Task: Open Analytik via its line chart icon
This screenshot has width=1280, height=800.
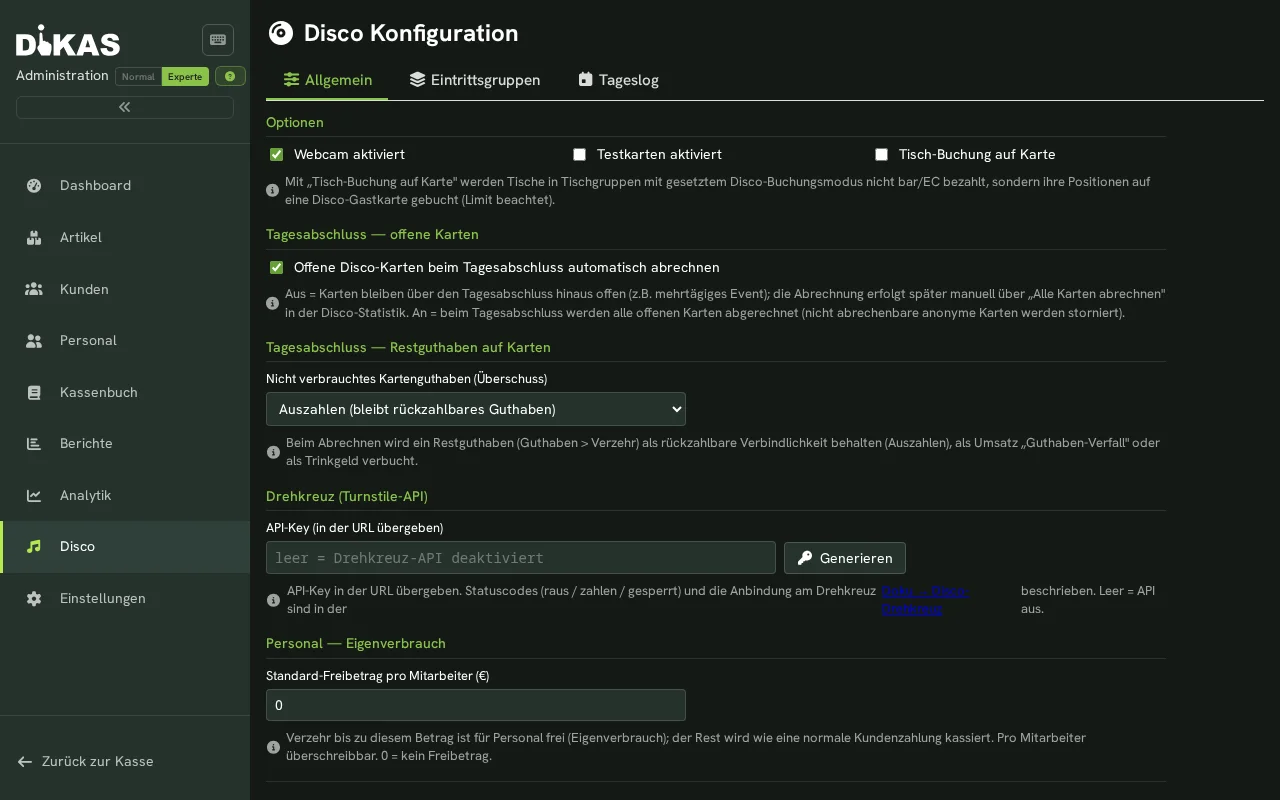Action: (34, 495)
